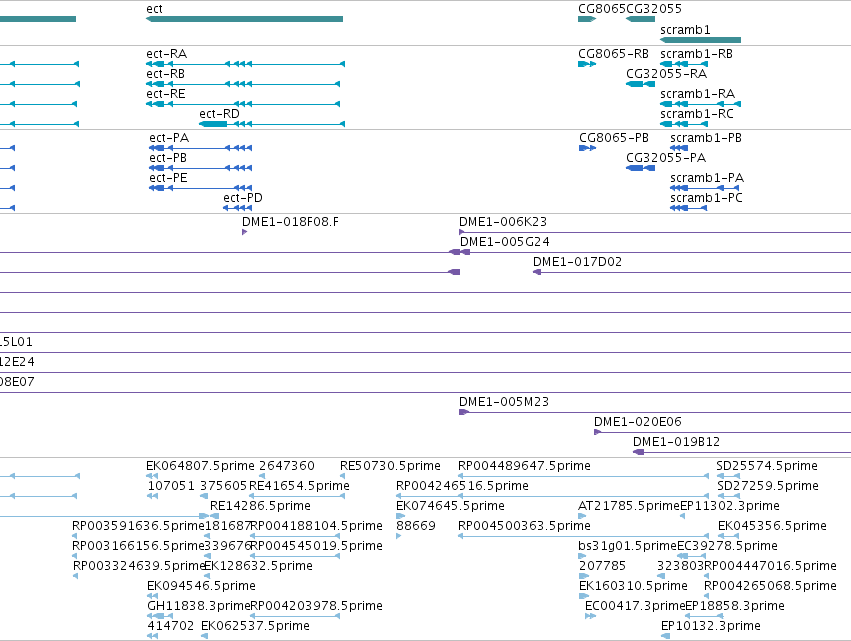Click the ect-PA protein feature
The image size is (851, 641).
[200, 148]
